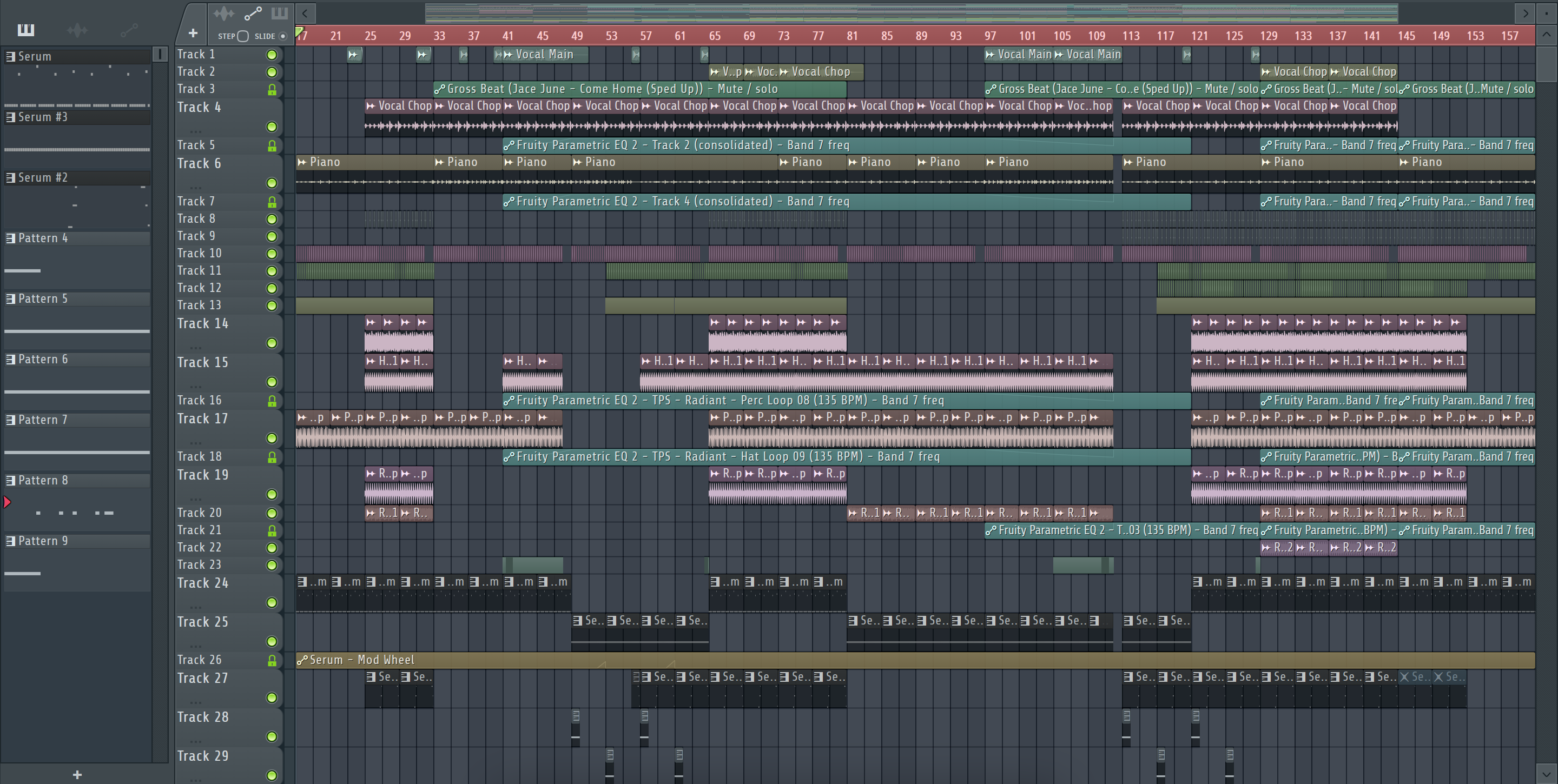
Task: Mute Track 28 via green LED
Action: pos(272,737)
